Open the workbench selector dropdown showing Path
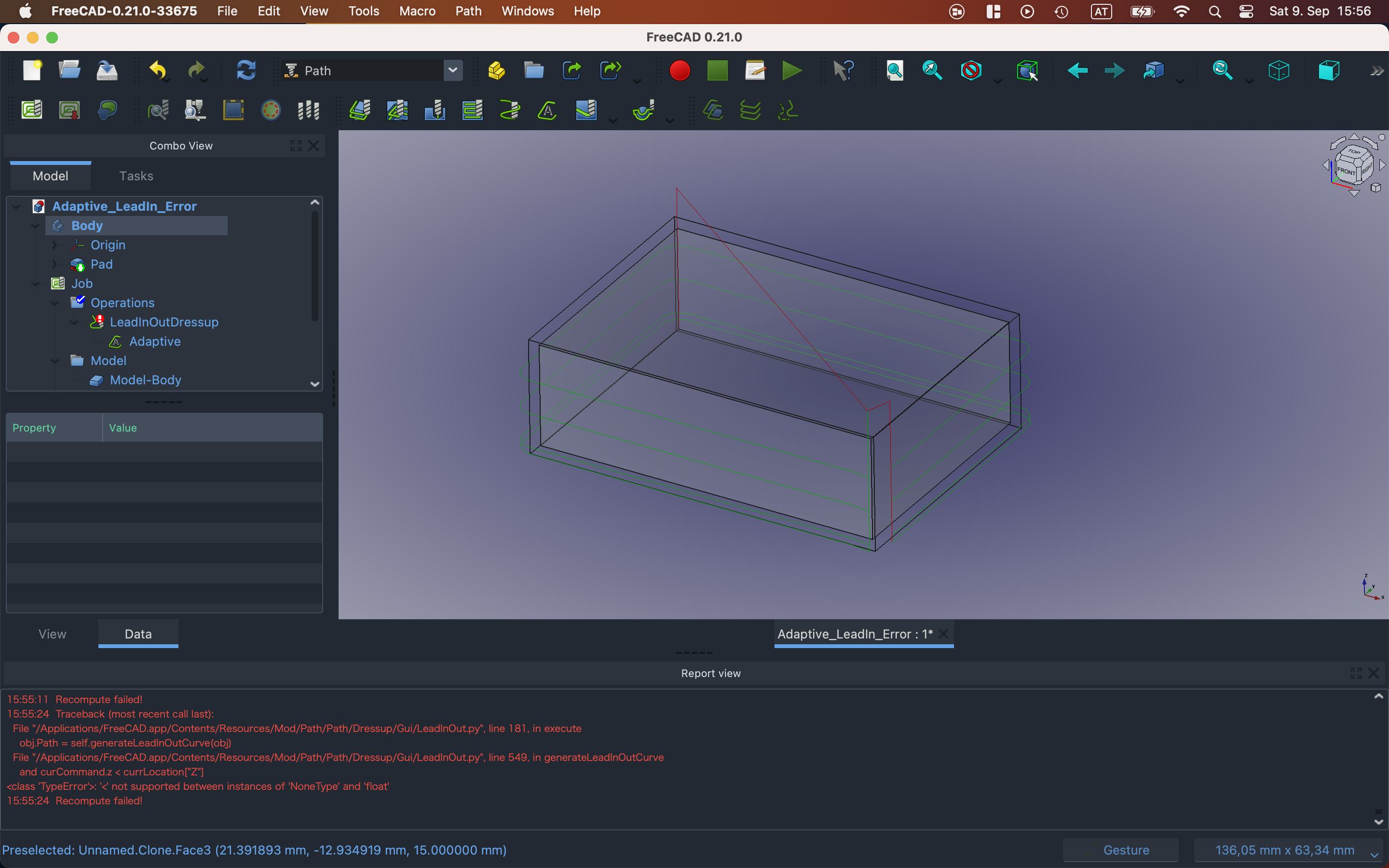The height and width of the screenshot is (868, 1389). [x=453, y=70]
